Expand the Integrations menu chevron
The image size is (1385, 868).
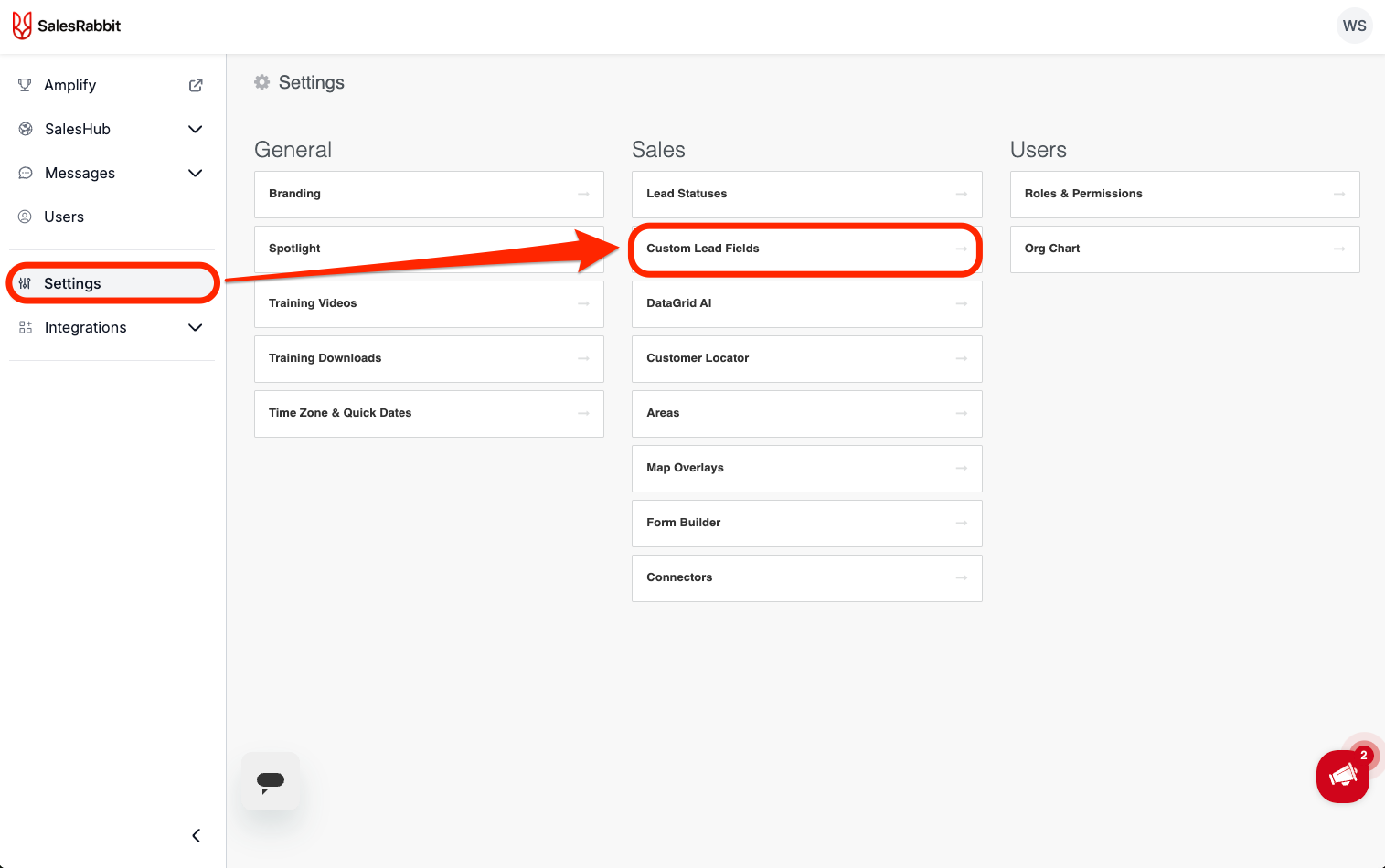point(195,327)
